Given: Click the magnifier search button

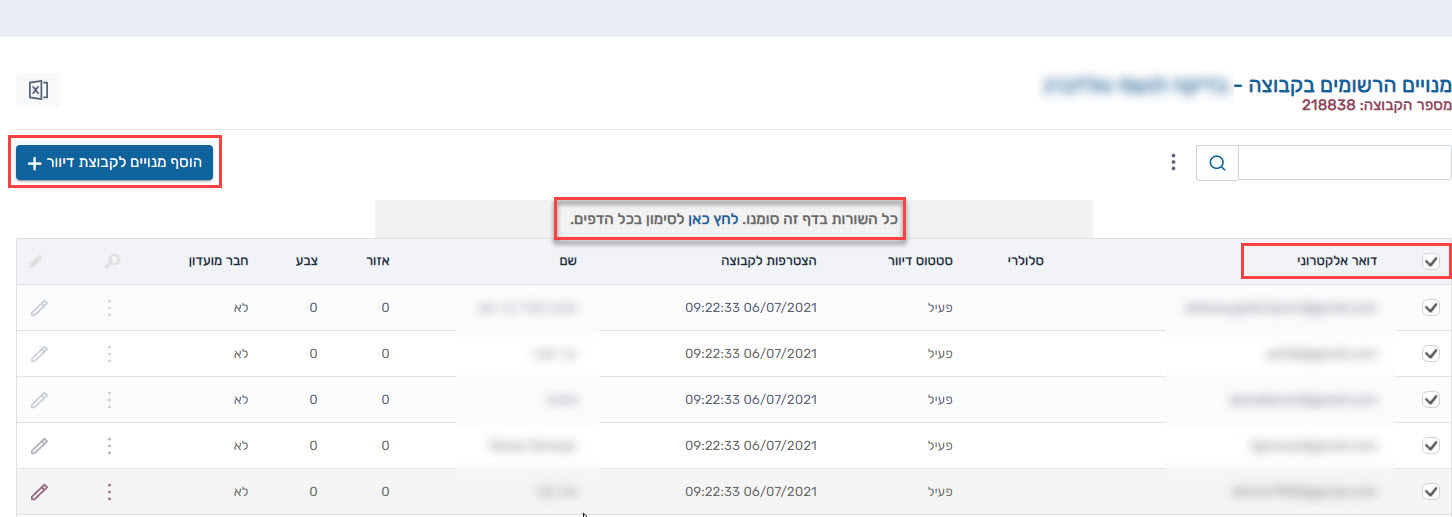Looking at the screenshot, I should (1217, 163).
